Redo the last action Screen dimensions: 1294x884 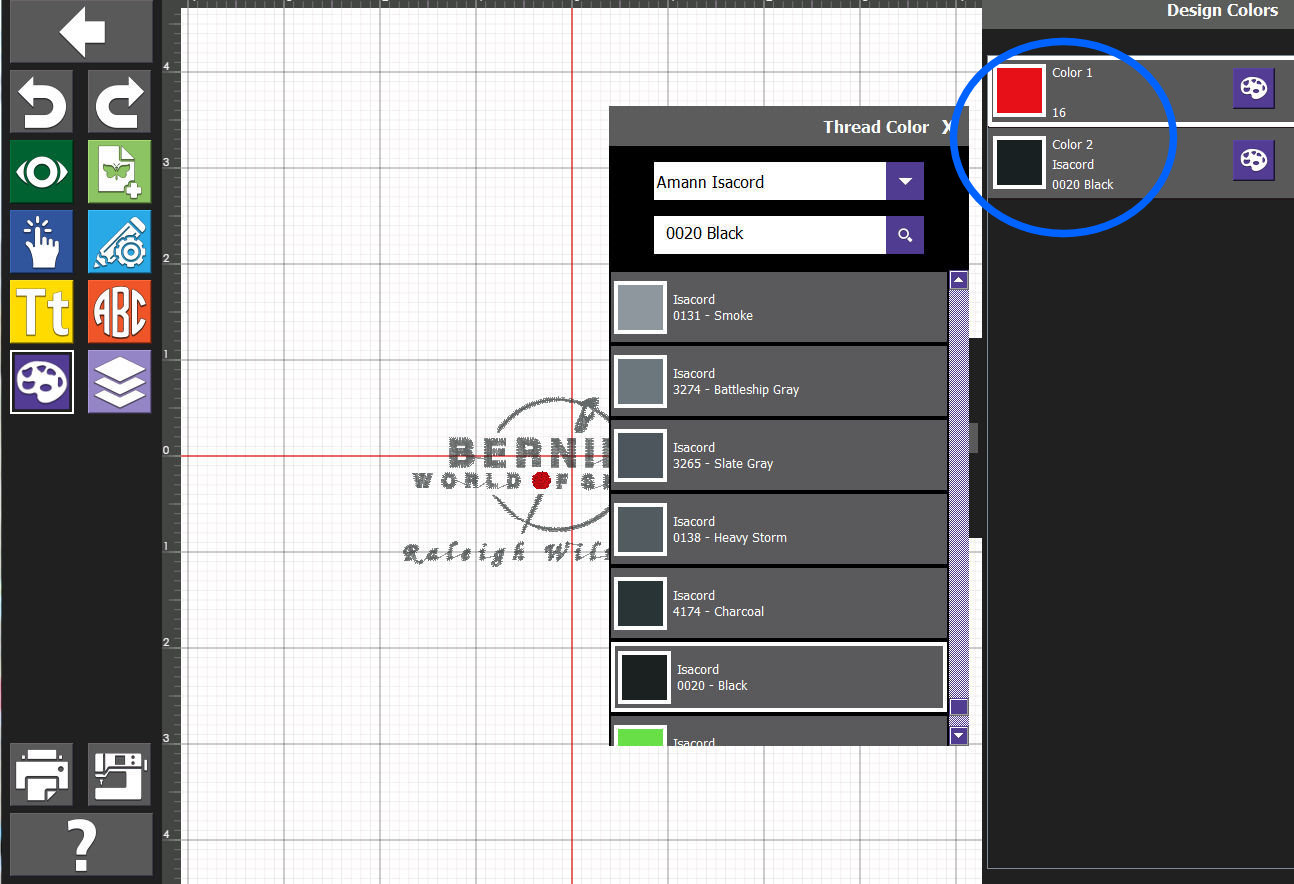119,101
